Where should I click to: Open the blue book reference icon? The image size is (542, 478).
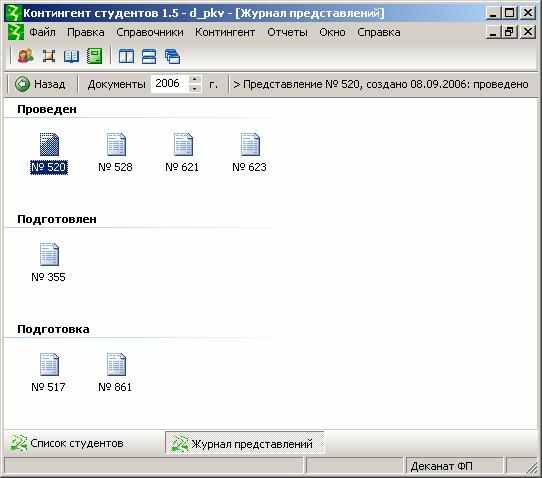click(x=72, y=56)
